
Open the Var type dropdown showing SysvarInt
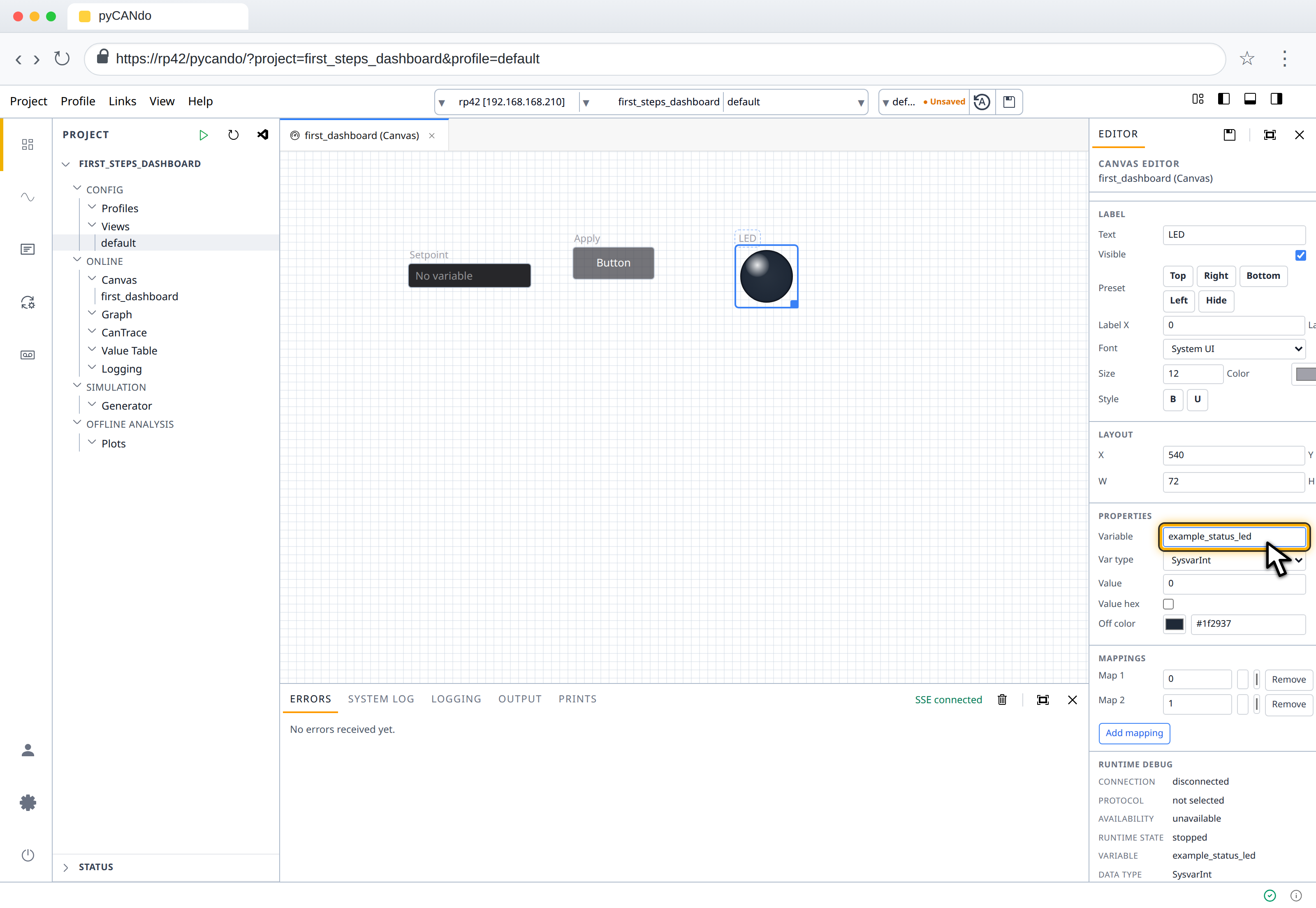(x=1234, y=561)
